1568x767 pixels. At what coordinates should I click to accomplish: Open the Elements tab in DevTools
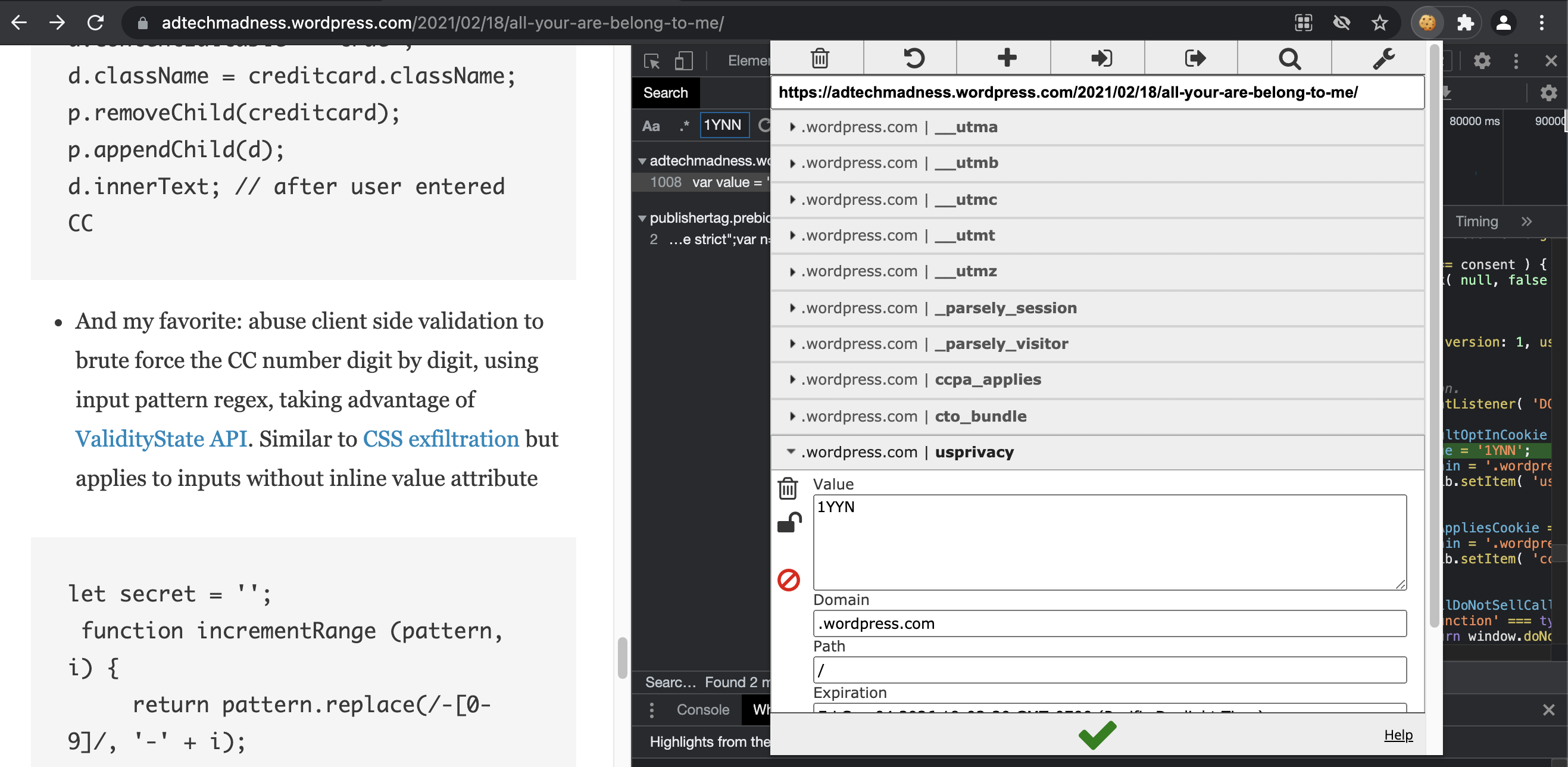point(749,60)
